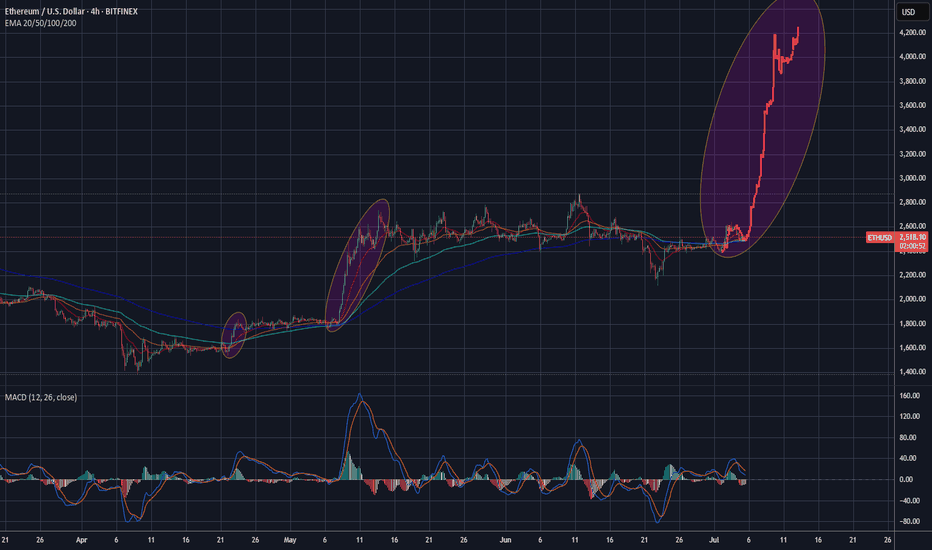Viewport: 932px width, 550px height.
Task: Click the 2,600.00 price axis label
Action: point(912,226)
